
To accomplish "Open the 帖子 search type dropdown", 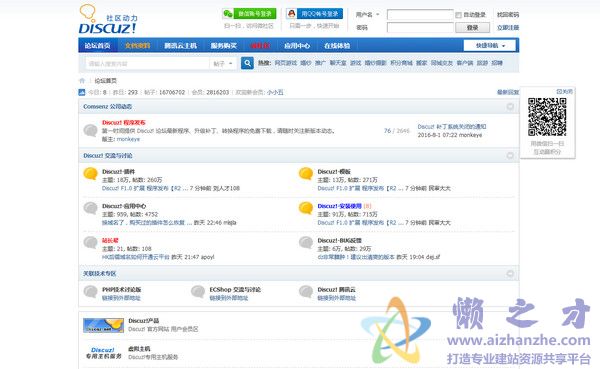I will [x=223, y=64].
